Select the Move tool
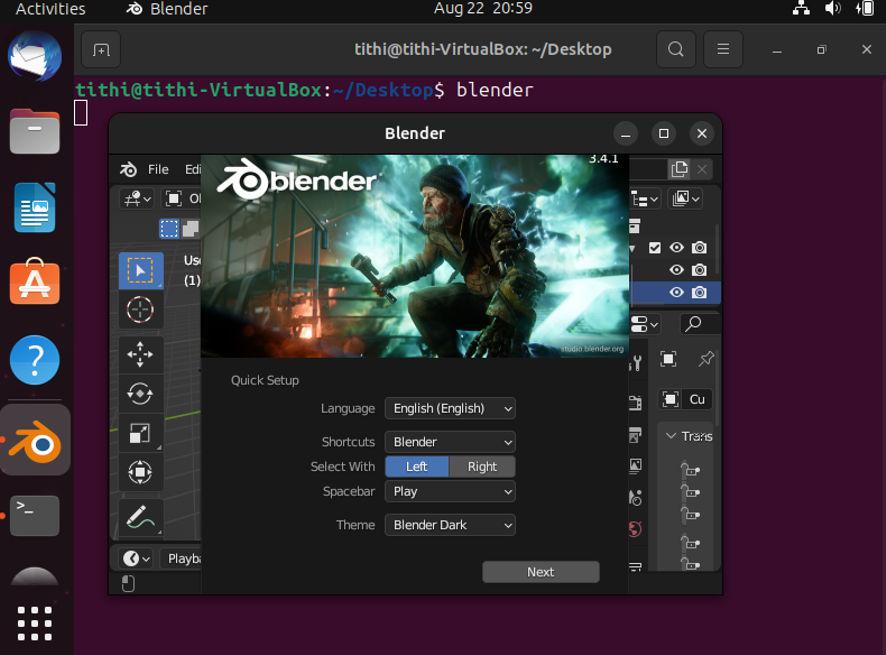The width and height of the screenshot is (886, 655). (x=140, y=354)
